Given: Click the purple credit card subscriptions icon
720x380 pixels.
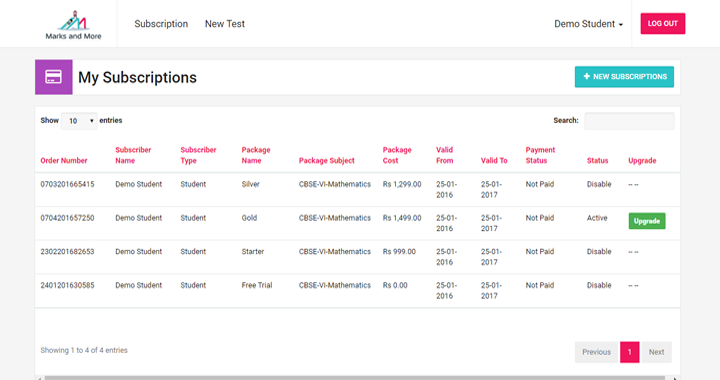Looking at the screenshot, I should click(54, 77).
